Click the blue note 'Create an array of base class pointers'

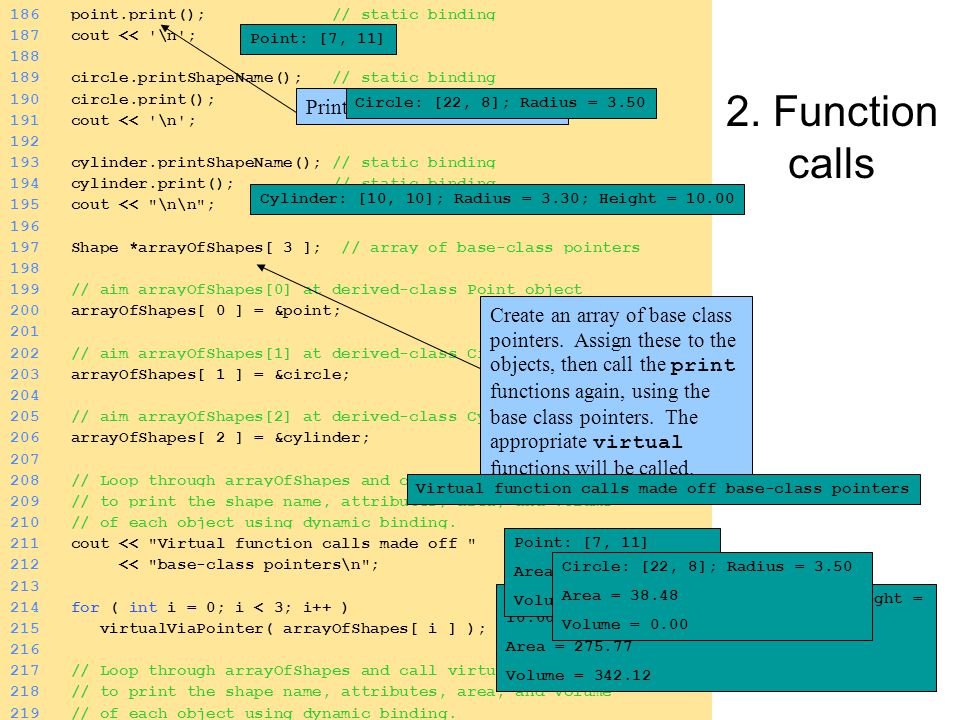coord(616,386)
